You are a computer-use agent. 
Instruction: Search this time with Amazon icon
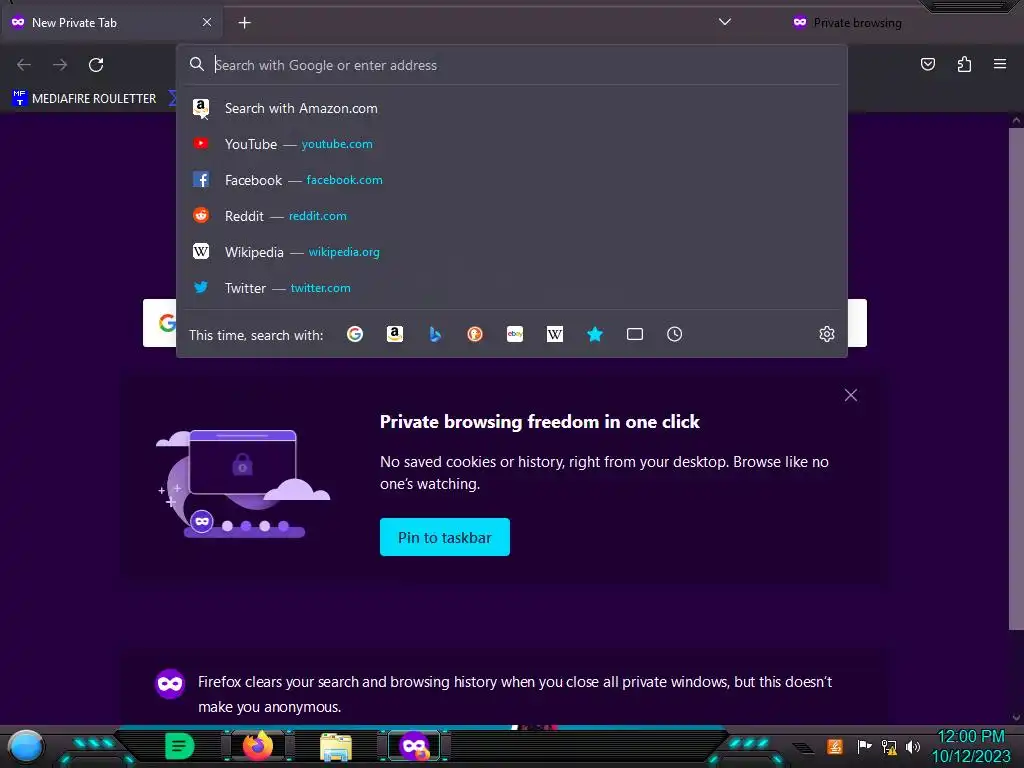(394, 334)
